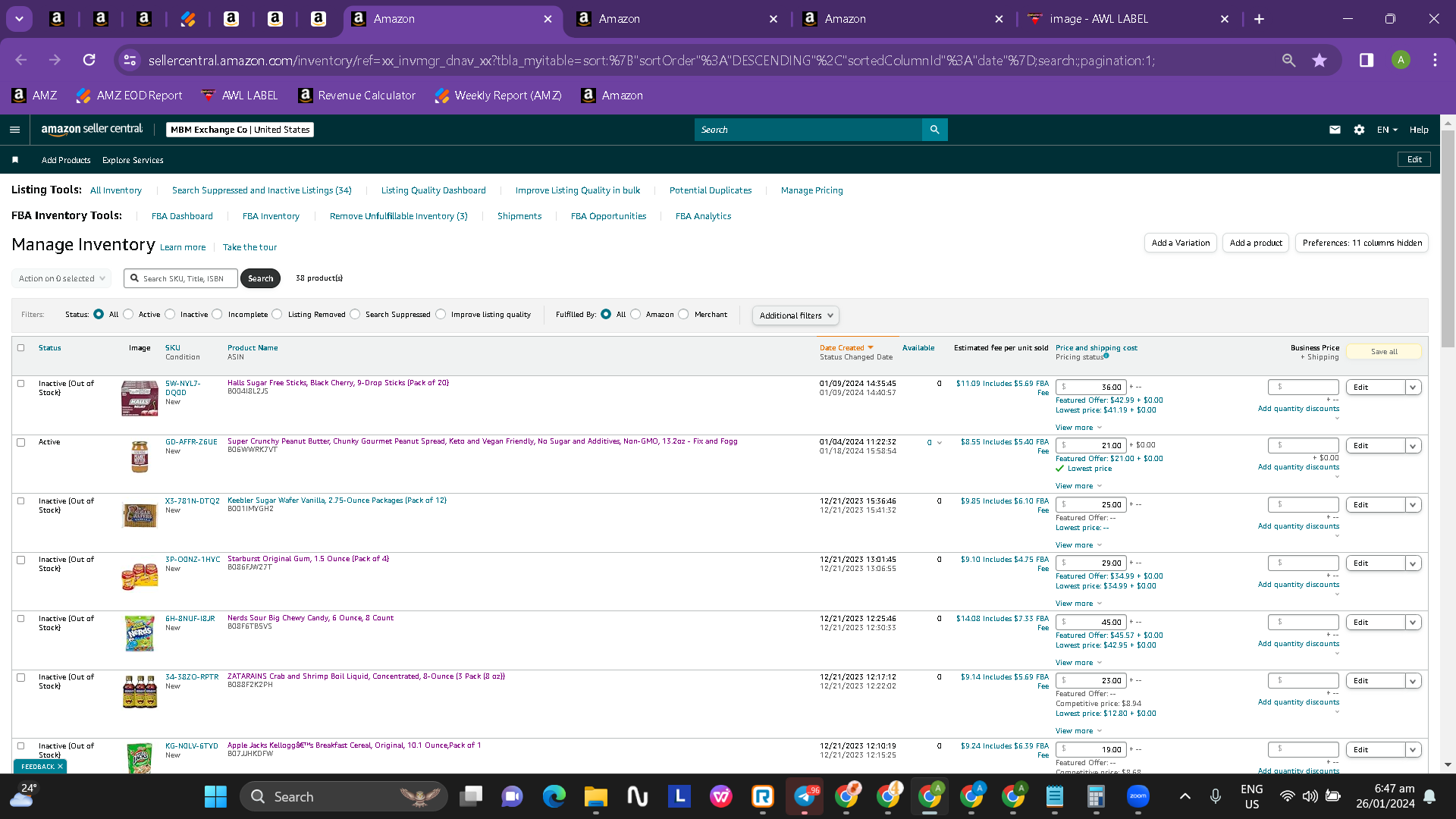
Task: Click Add quantity discounts for Nerds row
Action: pyautogui.click(x=1298, y=644)
